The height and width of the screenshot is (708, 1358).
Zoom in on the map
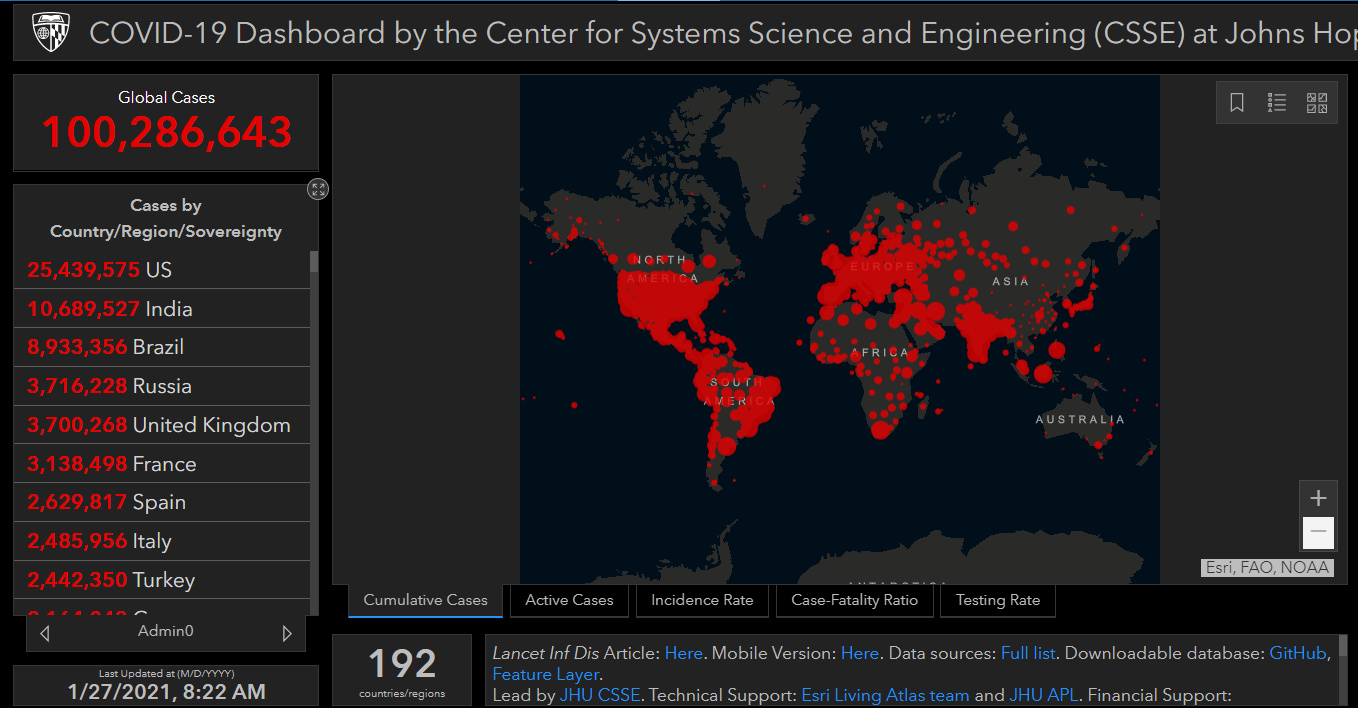pyautogui.click(x=1318, y=498)
